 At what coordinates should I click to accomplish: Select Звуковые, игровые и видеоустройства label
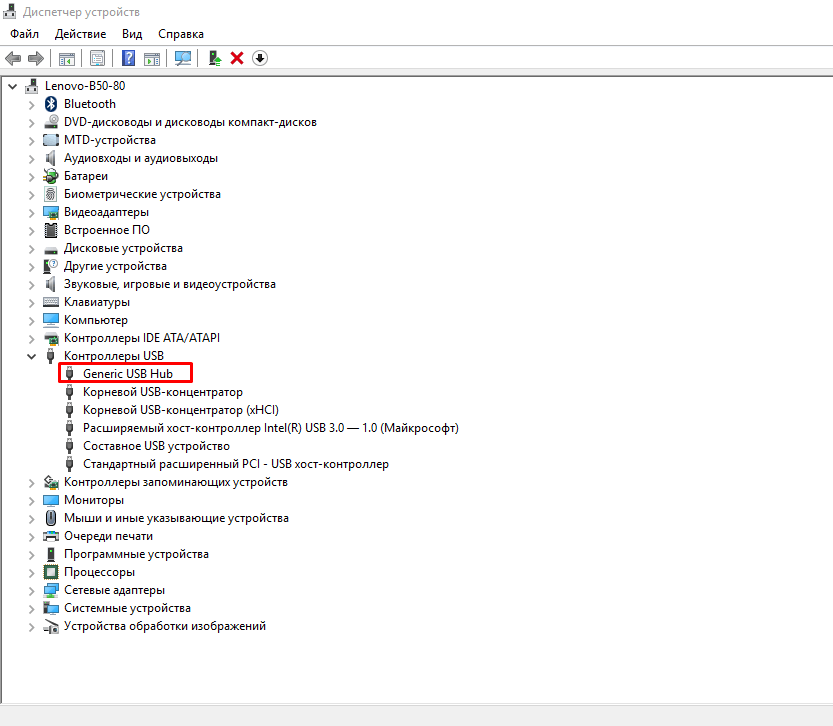[169, 284]
